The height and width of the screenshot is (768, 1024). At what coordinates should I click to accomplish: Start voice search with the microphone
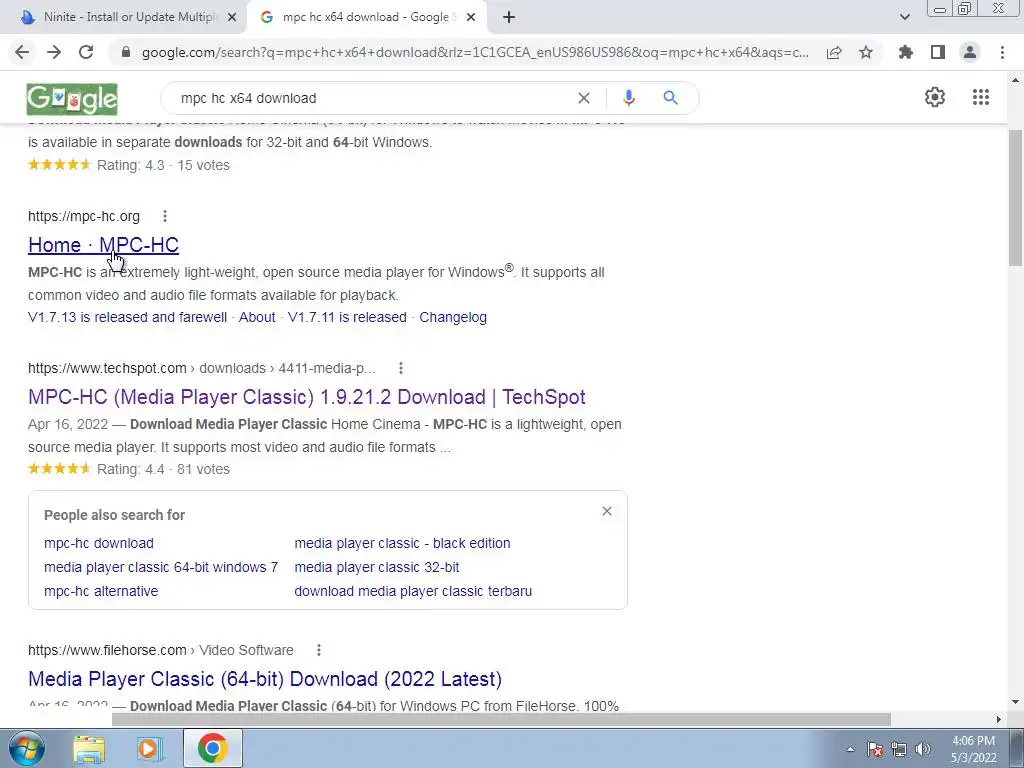coord(629,98)
